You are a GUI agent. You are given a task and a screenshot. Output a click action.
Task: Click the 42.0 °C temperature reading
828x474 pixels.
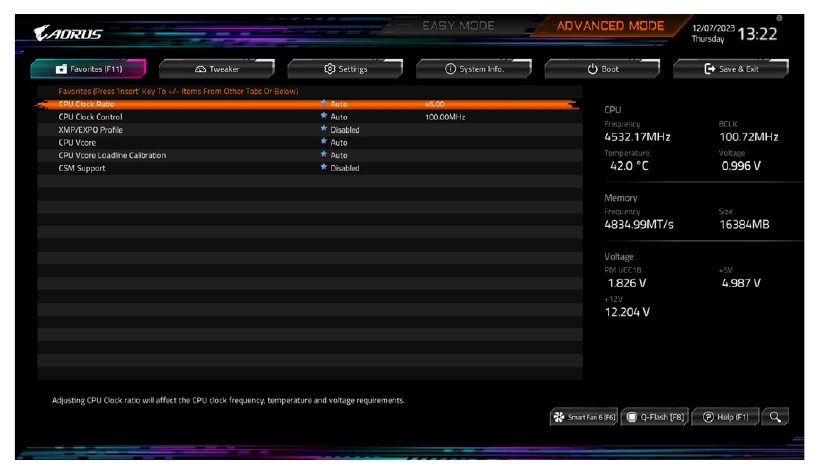629,166
